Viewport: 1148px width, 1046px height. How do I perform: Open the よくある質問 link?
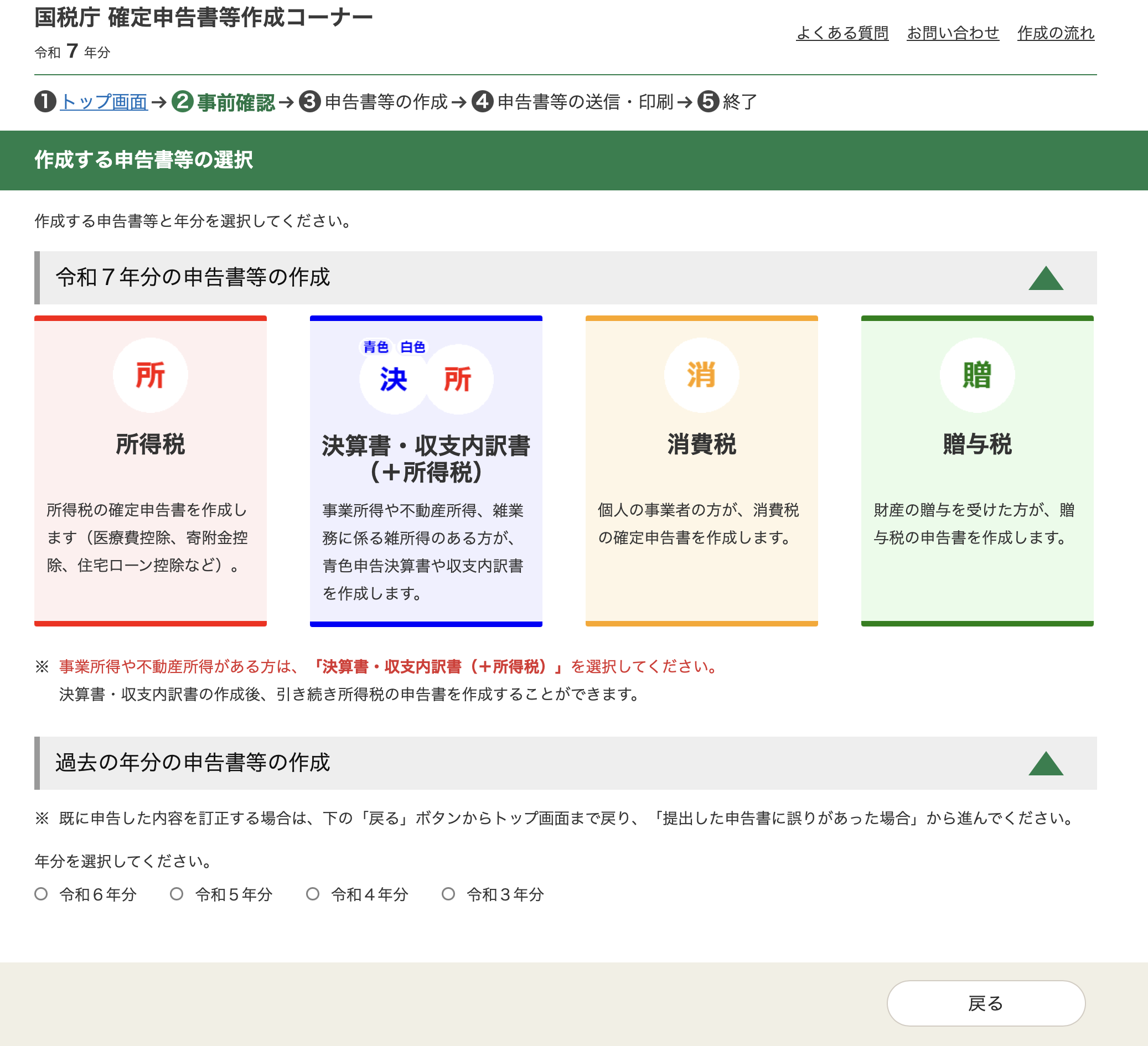(842, 33)
